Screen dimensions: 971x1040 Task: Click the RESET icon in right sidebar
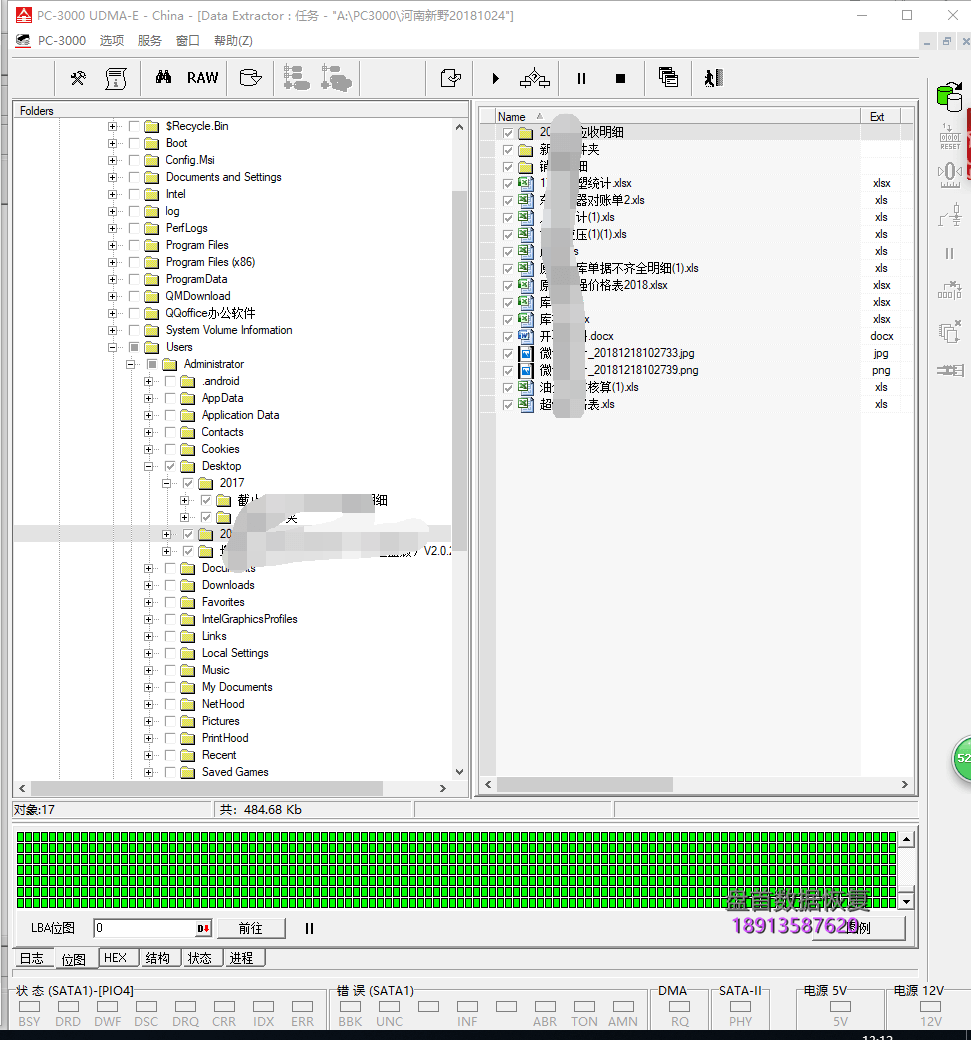(950, 136)
